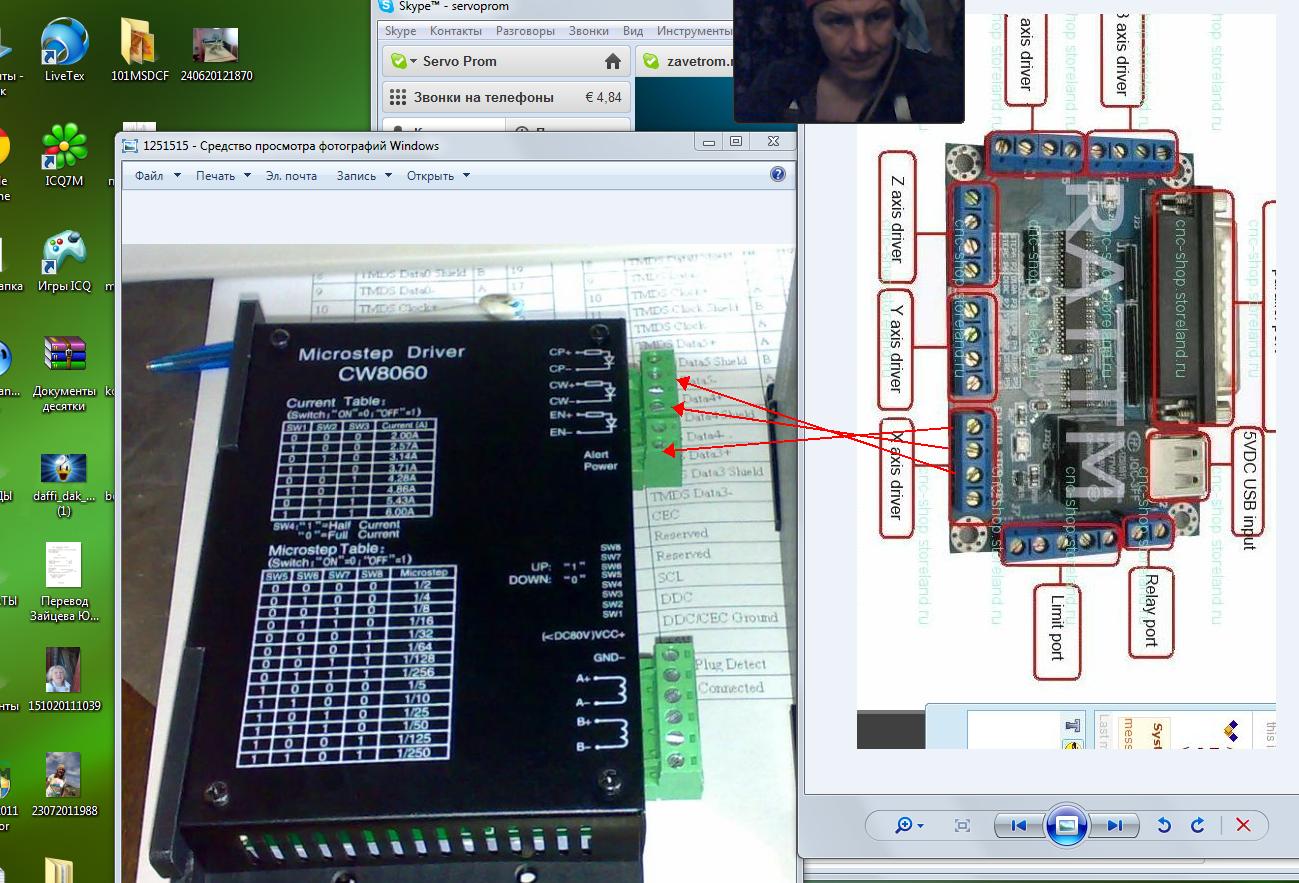Open the Звонки menu in Skype

click(x=589, y=31)
